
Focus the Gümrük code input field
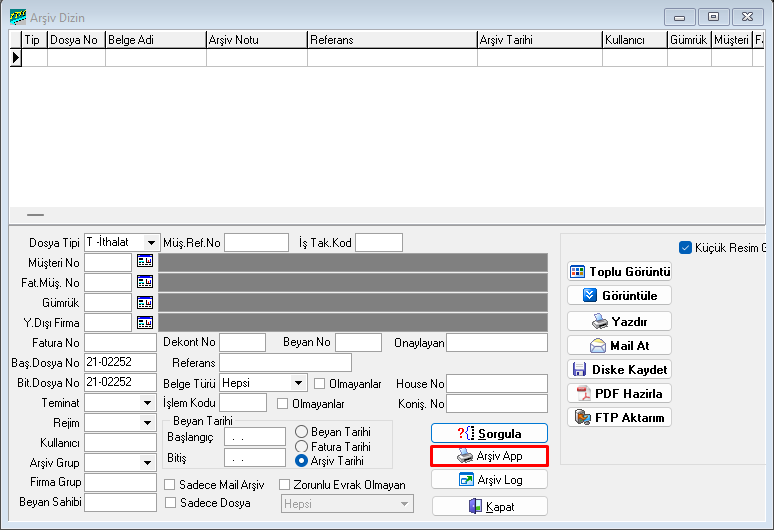(x=108, y=303)
